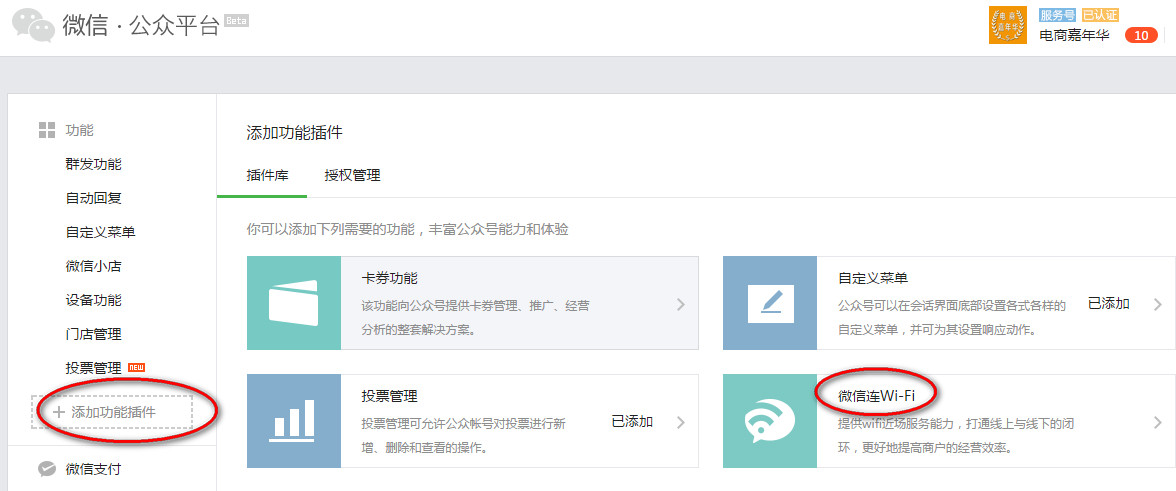This screenshot has width=1176, height=491.
Task: Expand the 投票管理 card chevron
Action: click(680, 422)
